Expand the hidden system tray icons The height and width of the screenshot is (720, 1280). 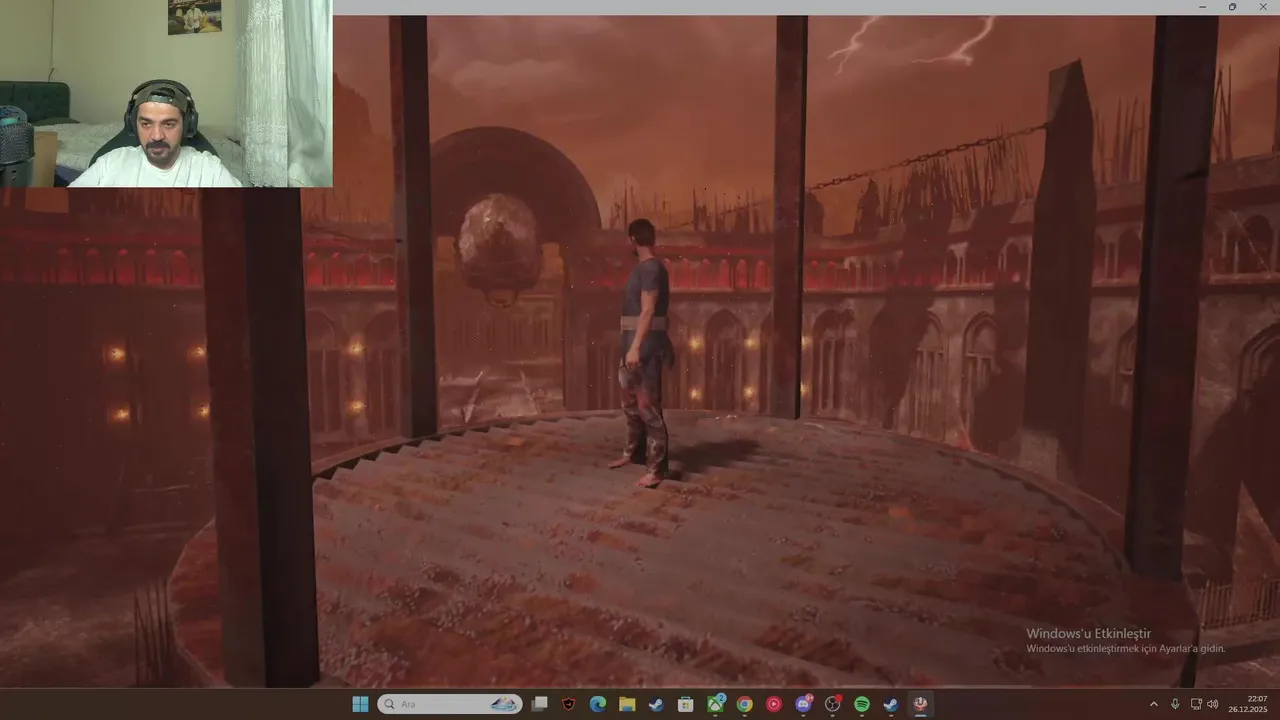coord(1154,704)
